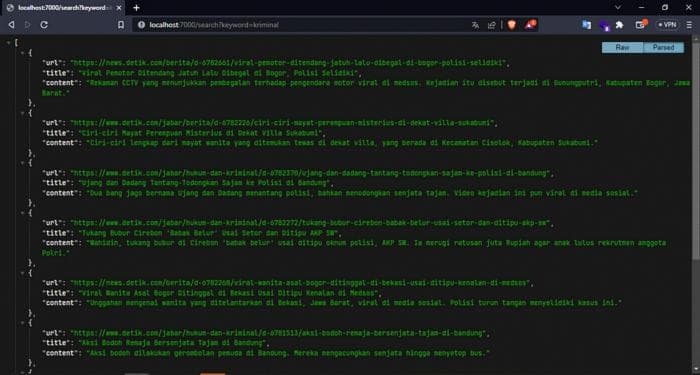The width and height of the screenshot is (700, 375).
Task: Click title "Aksi Bodoh Remaja Bersenjata Tajam di Bandung"
Action: coord(172,343)
